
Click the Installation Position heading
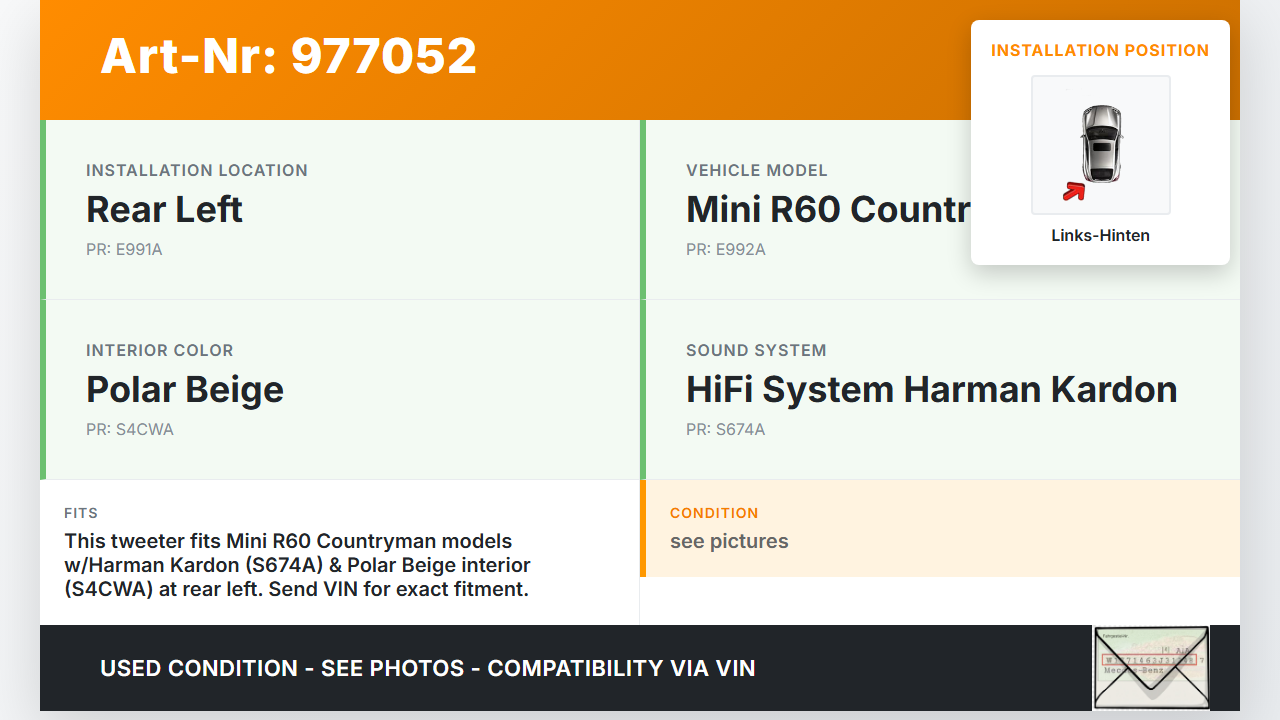click(1100, 50)
